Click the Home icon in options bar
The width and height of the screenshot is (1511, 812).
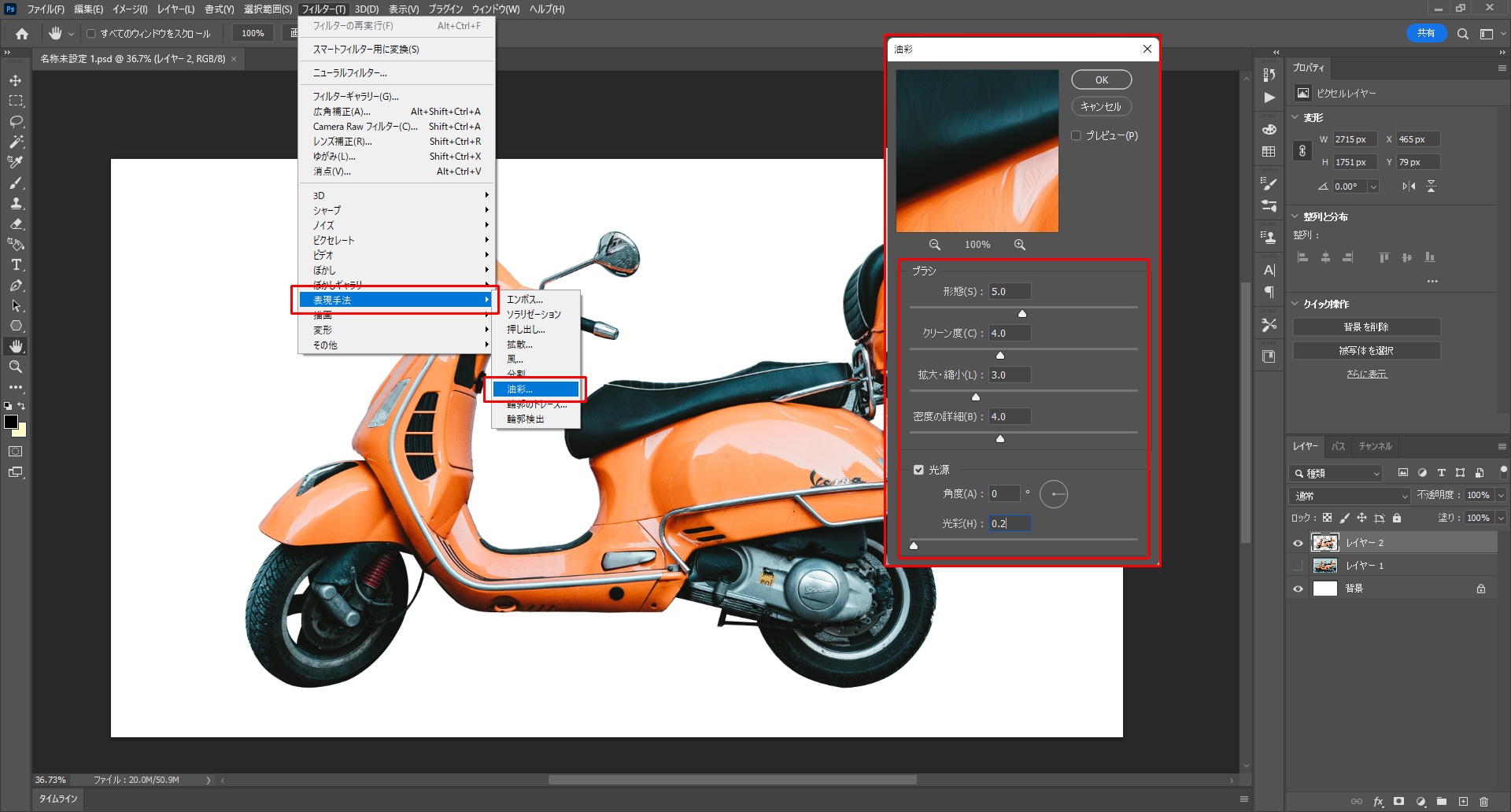22,34
